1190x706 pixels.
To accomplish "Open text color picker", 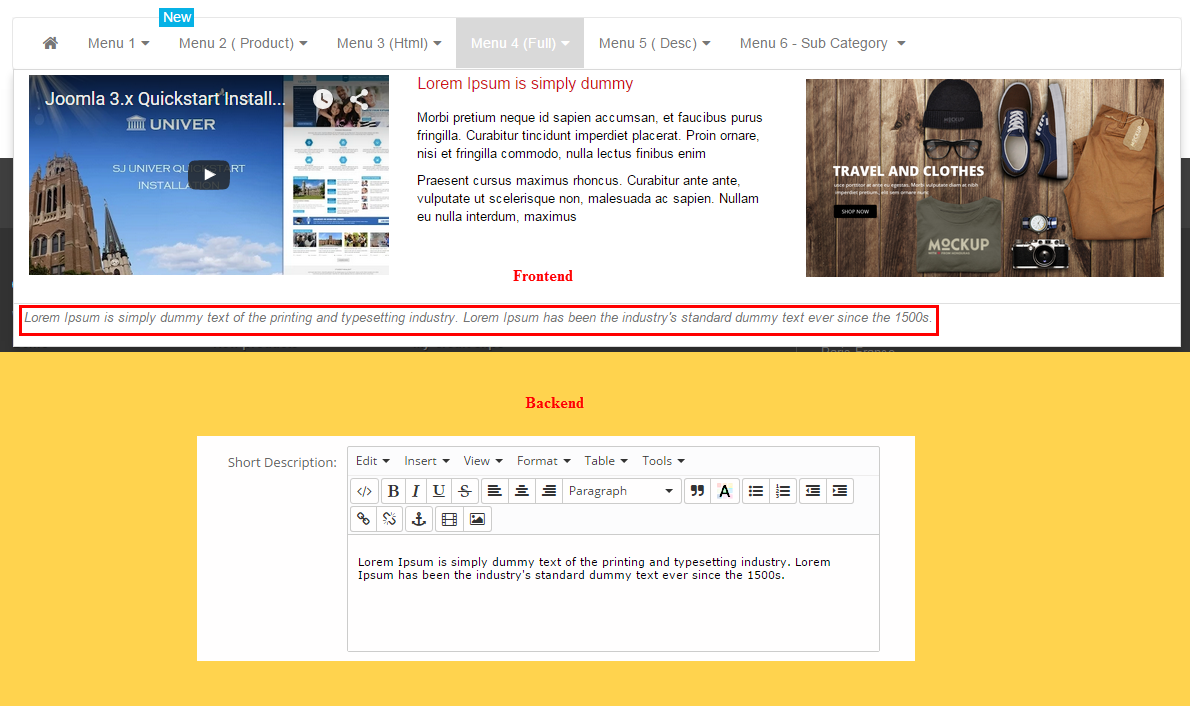I will [x=725, y=491].
